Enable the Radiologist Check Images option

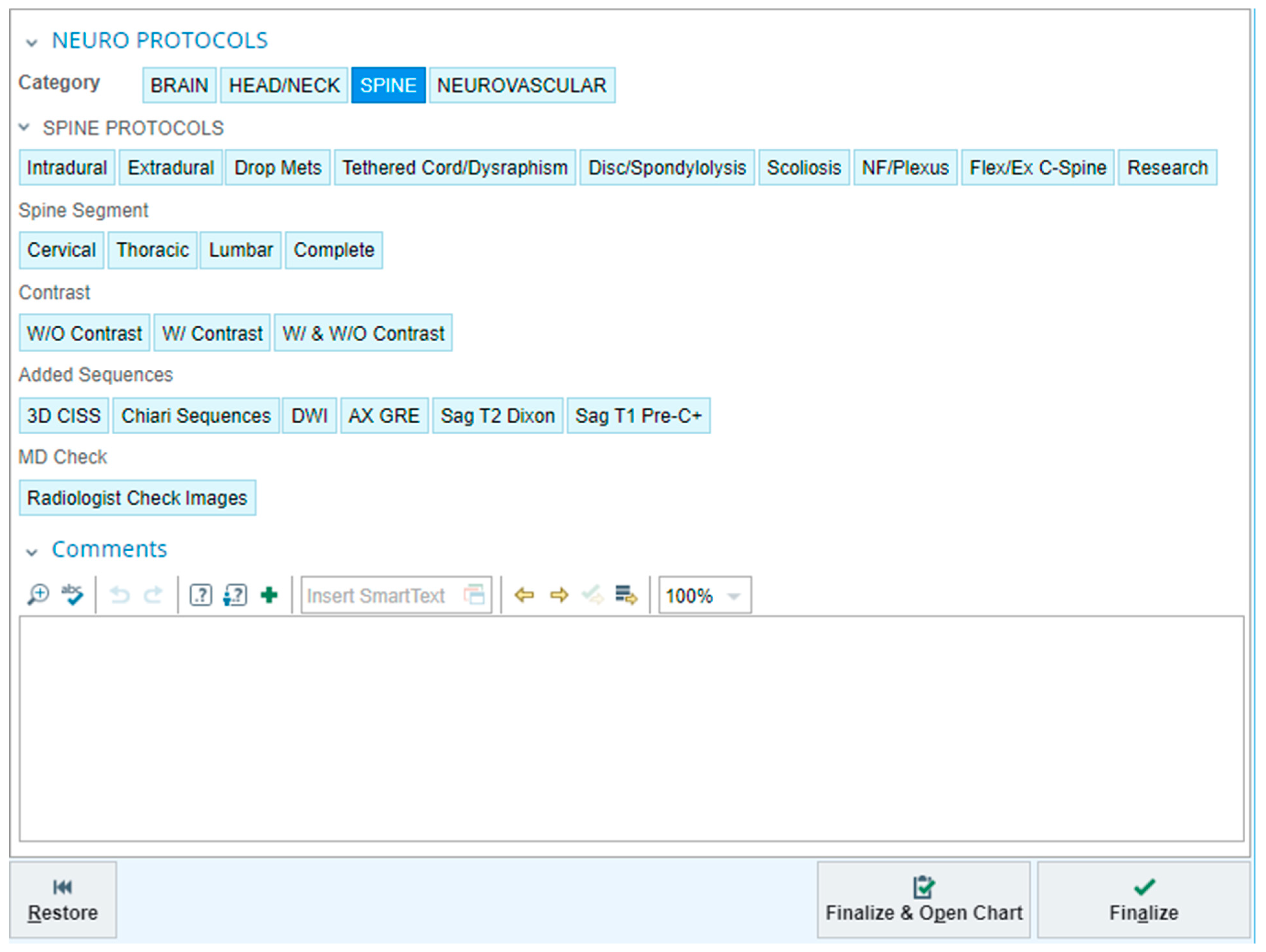pos(137,498)
